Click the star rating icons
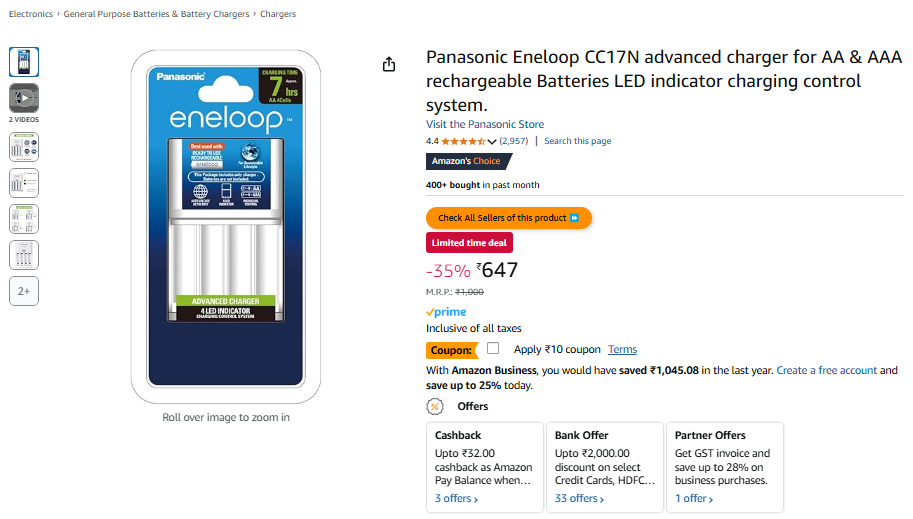 (x=463, y=142)
